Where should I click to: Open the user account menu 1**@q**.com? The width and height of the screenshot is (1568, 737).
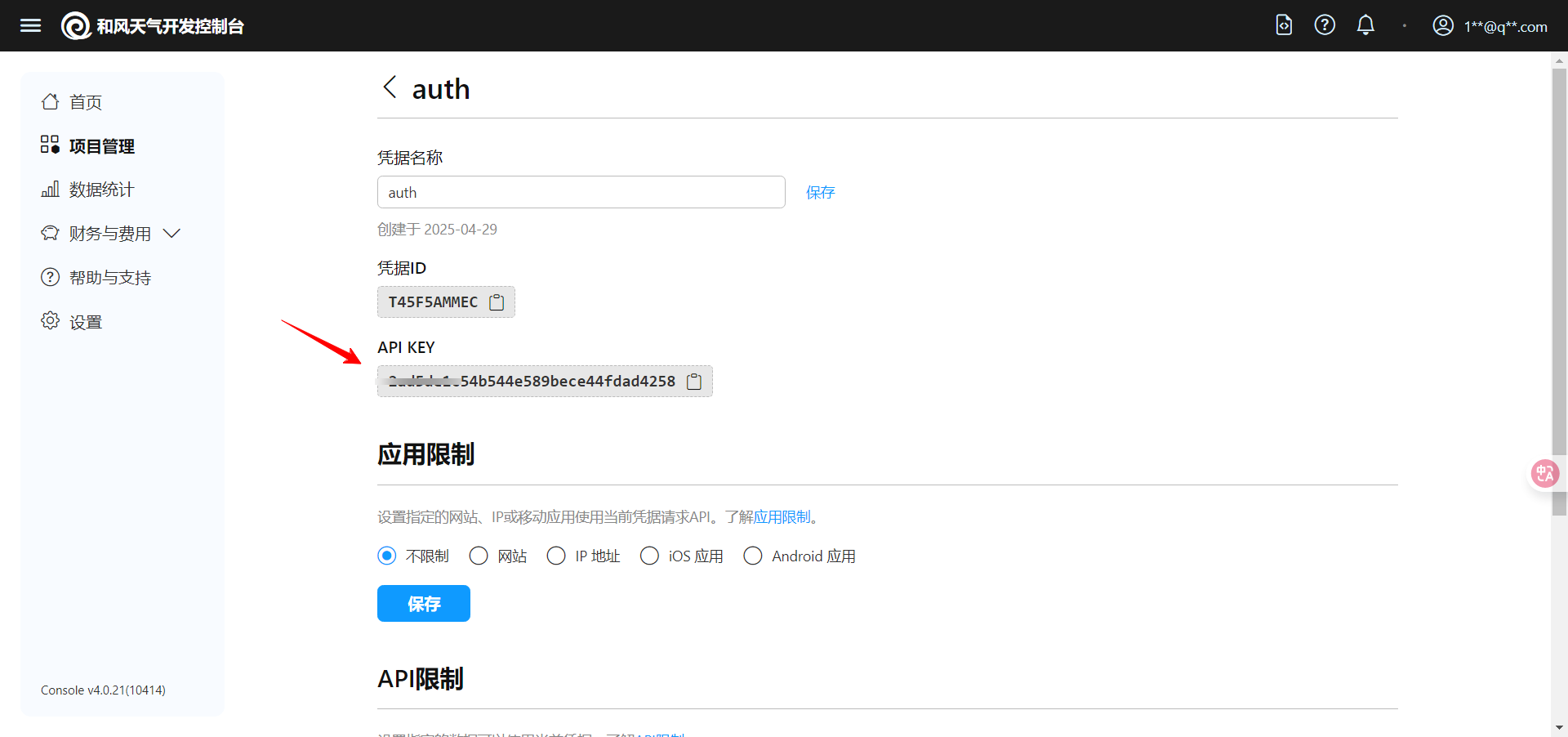pyautogui.click(x=1490, y=26)
